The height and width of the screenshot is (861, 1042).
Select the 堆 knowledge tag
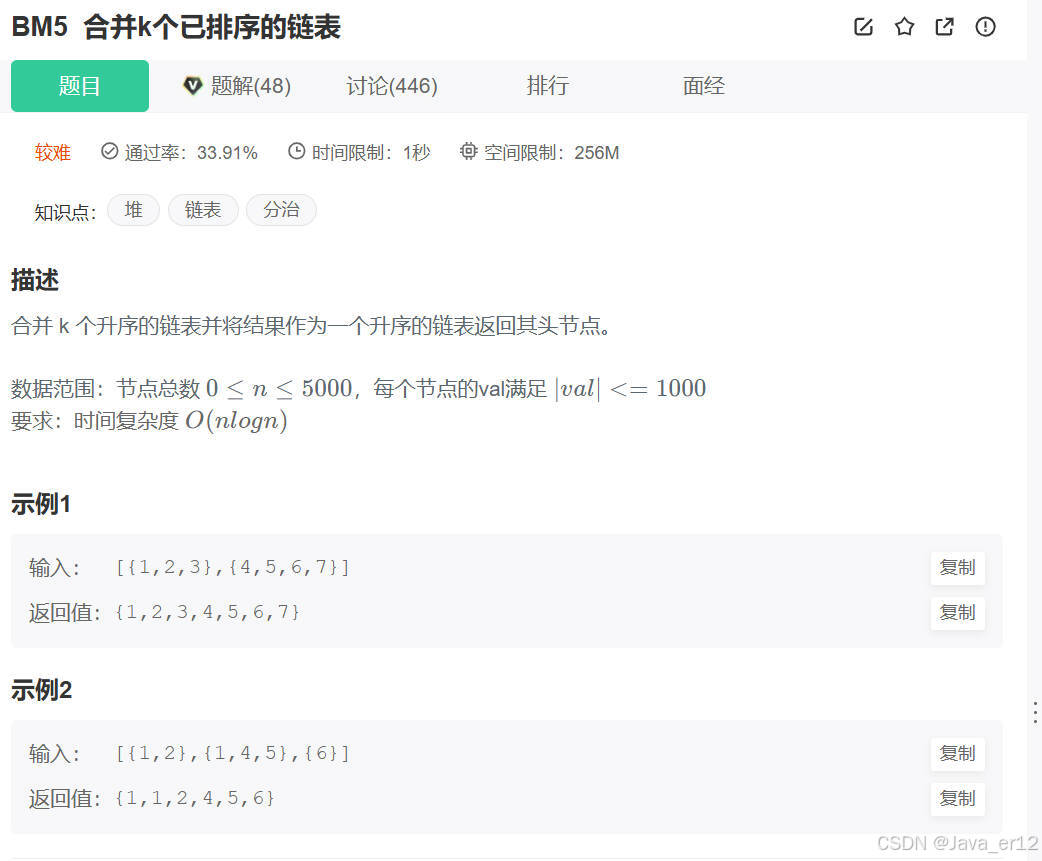133,210
